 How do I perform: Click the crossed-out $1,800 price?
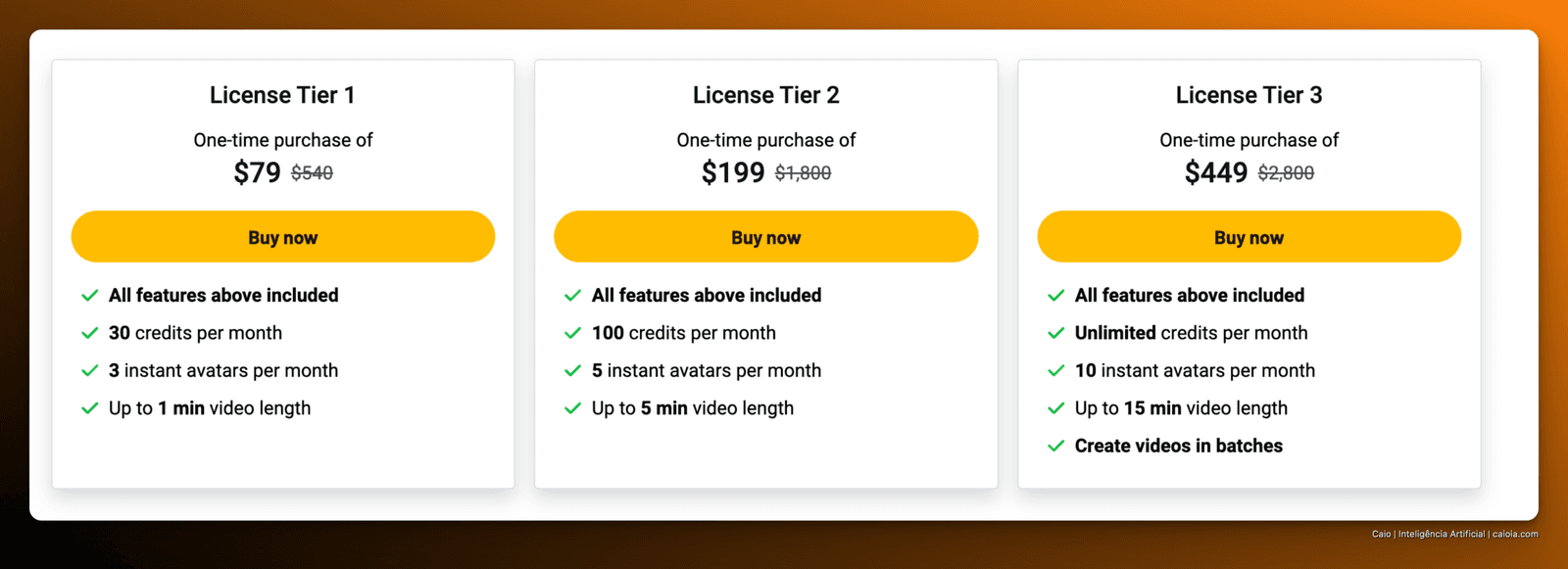coord(803,173)
